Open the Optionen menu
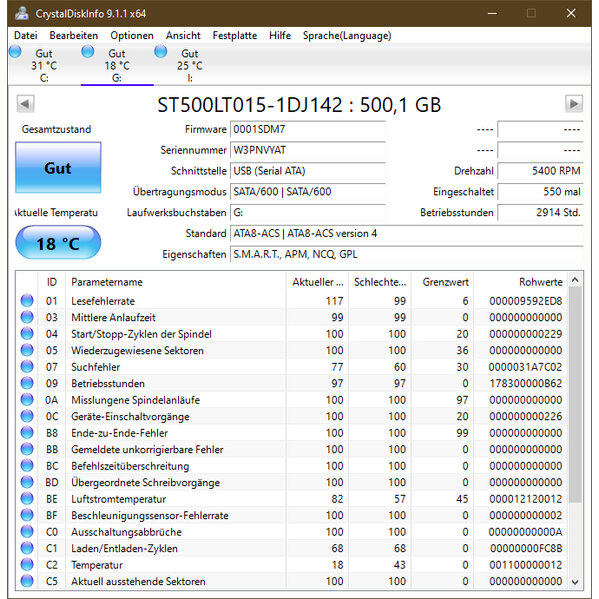Screen dimensions: 599x599 pyautogui.click(x=132, y=36)
